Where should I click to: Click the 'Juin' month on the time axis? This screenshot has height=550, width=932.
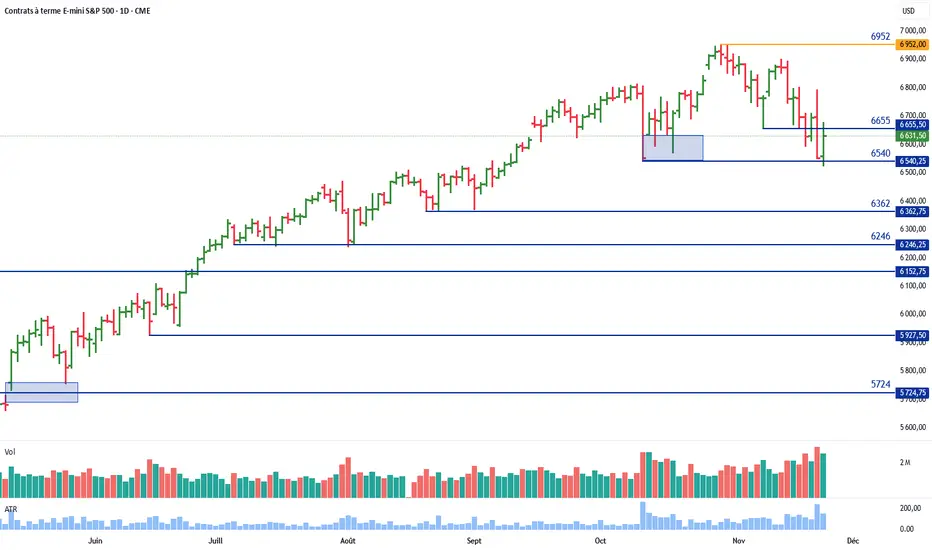point(96,540)
